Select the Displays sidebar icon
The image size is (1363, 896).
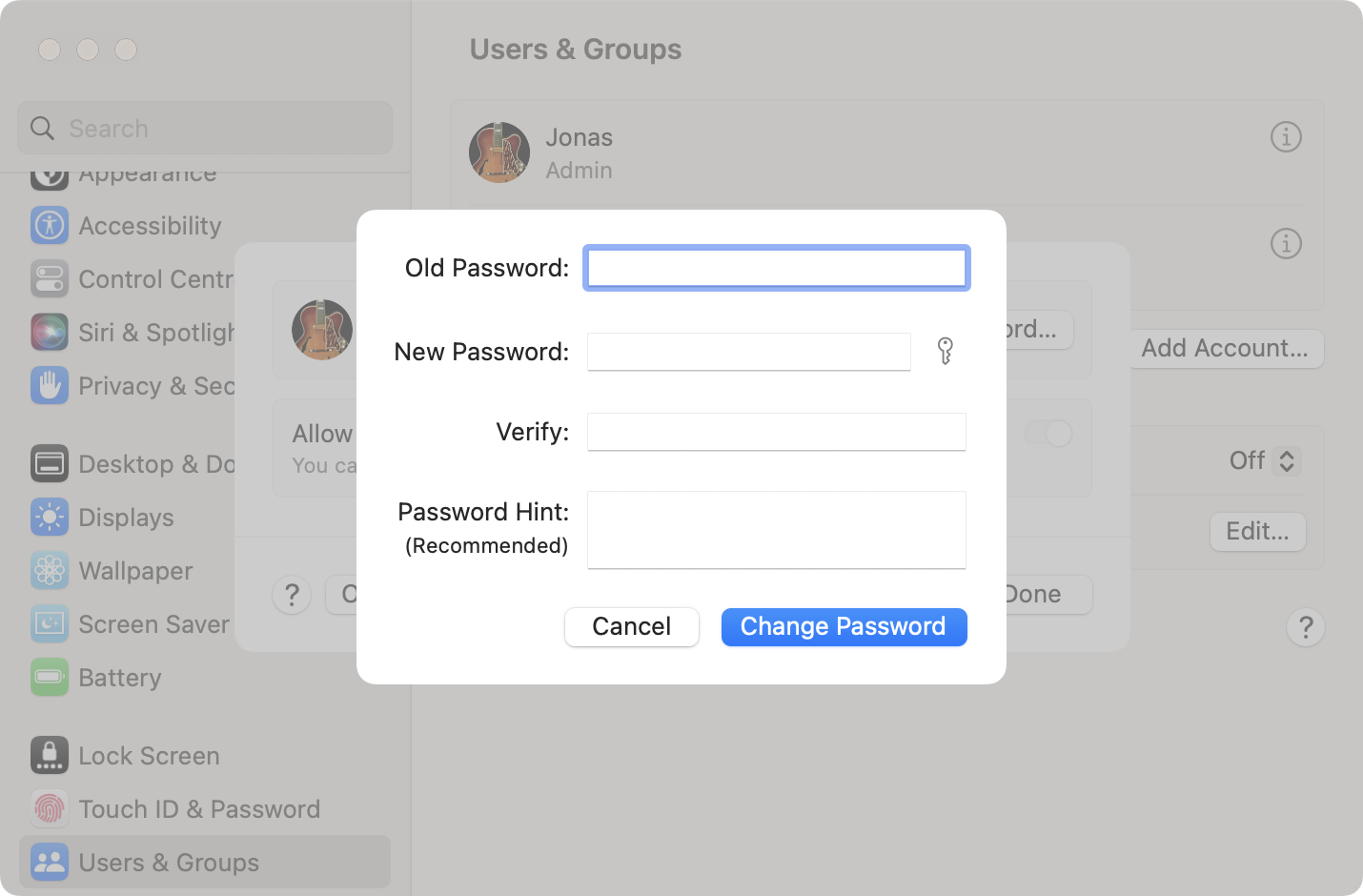tap(50, 518)
